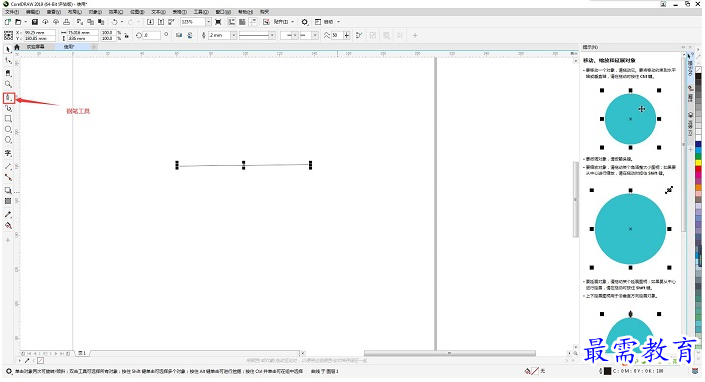Toggle the lock ratio padlock
The height and width of the screenshot is (382, 705).
(x=126, y=36)
